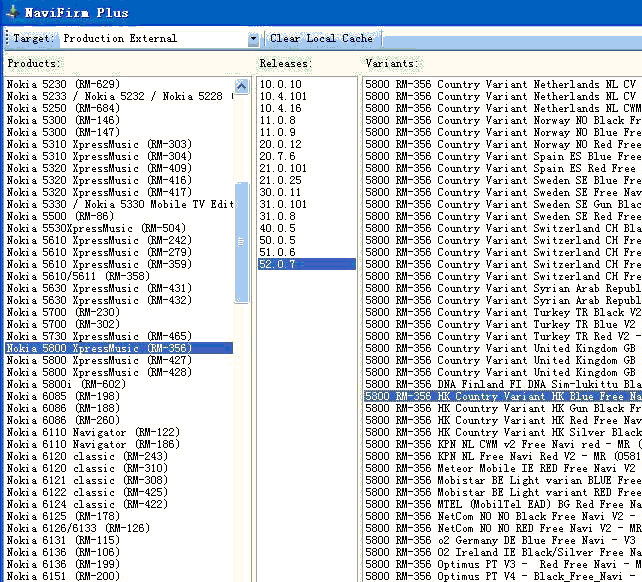
Task: Select the o2 Germany DE Blue variant
Action: coord(500,540)
